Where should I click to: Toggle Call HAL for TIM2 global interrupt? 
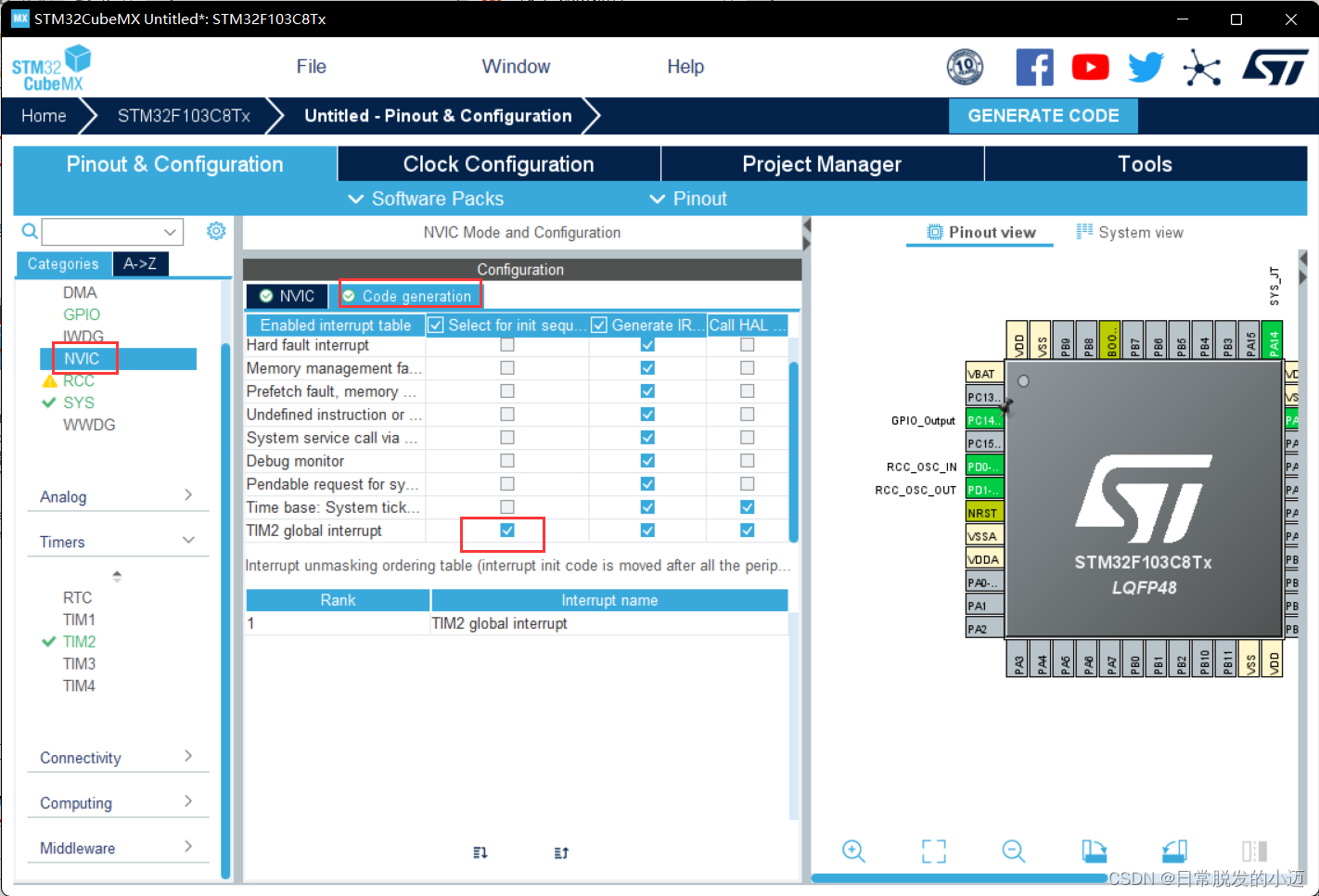click(748, 531)
